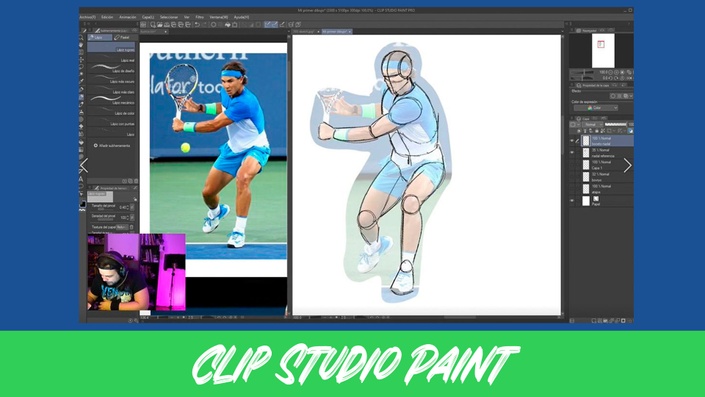
Task: Select the Zoom magnifier tool
Action: click(x=81, y=38)
